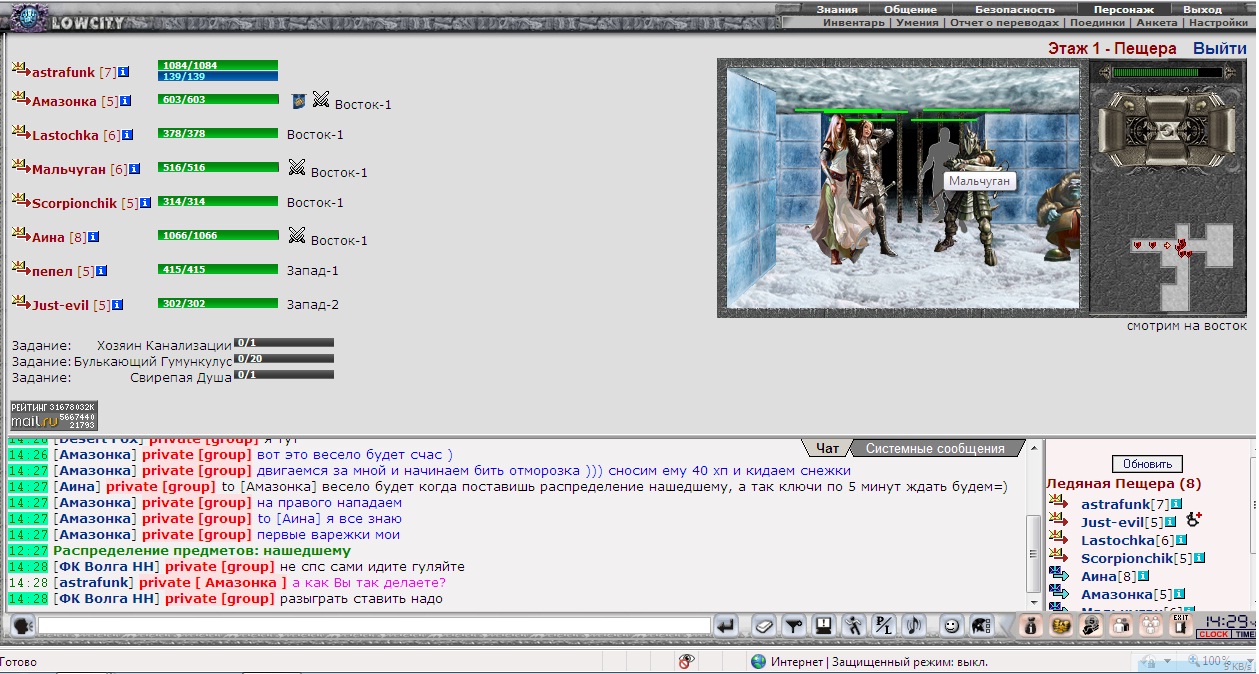Click the chat log vertical scrollbar
Image resolution: width=1259 pixels, height=674 pixels.
pos(1033,554)
